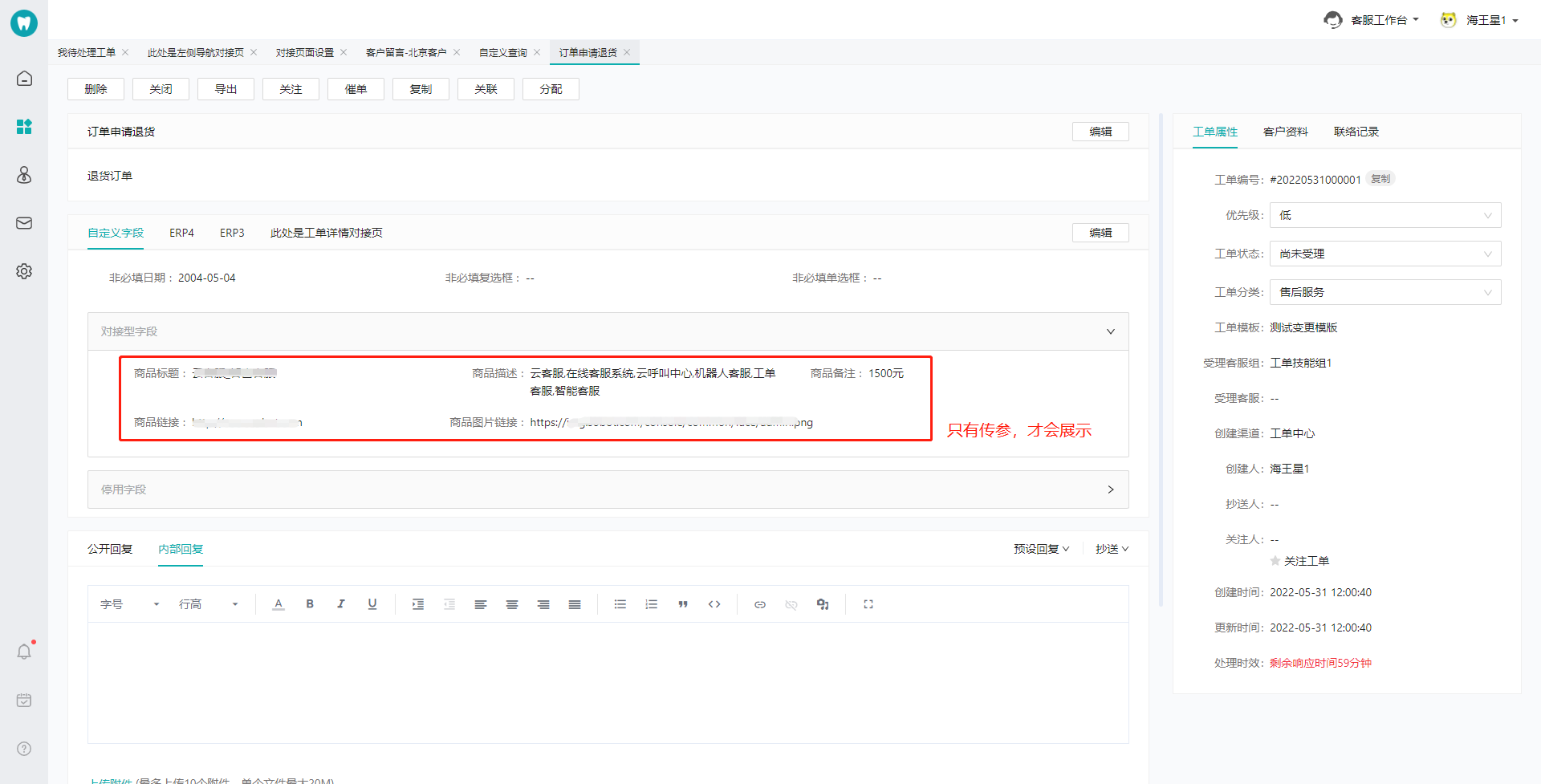Open the calendar task icon in sidebar
This screenshot has height=784, width=1541.
pos(24,701)
